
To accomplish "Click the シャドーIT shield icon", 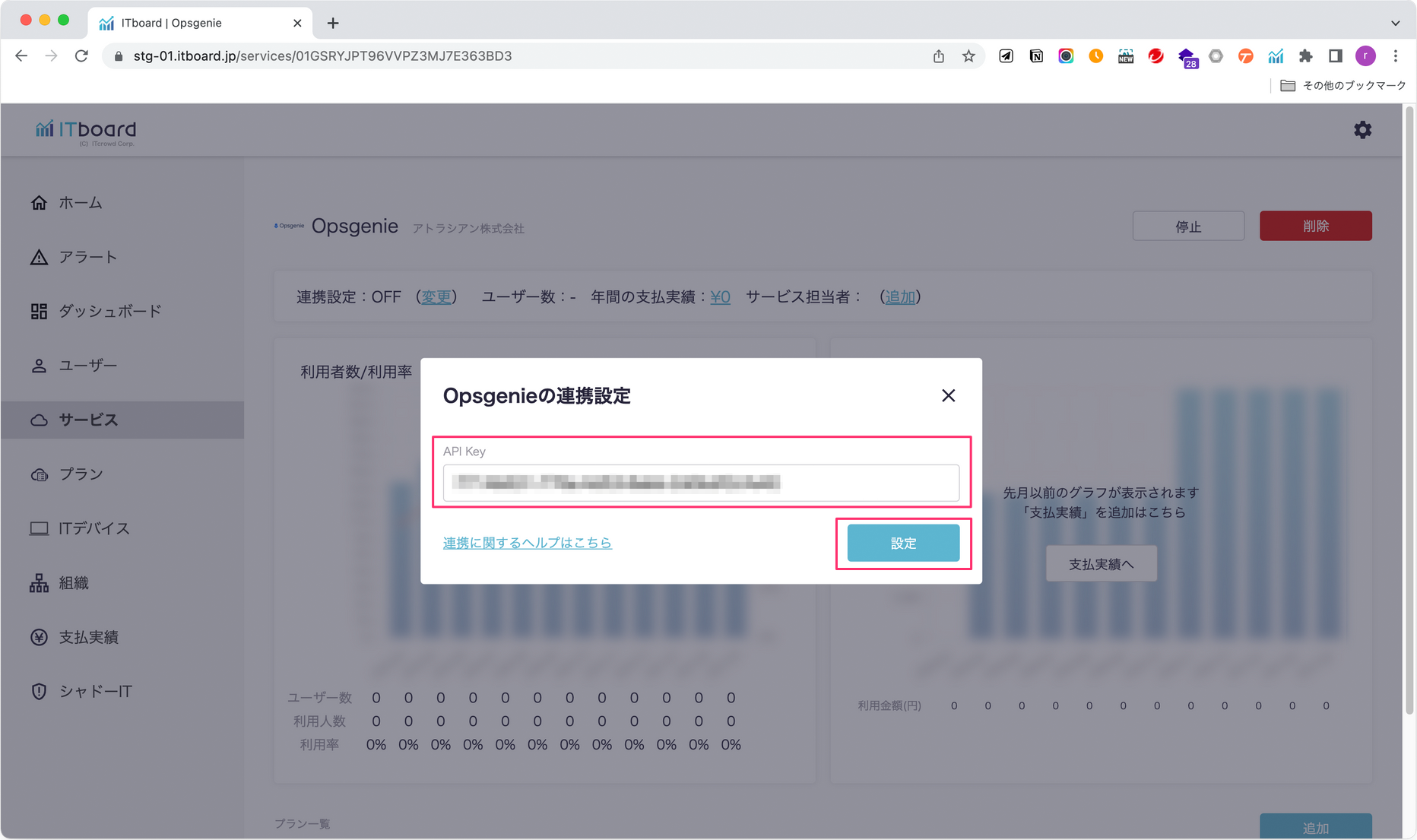I will (x=39, y=692).
